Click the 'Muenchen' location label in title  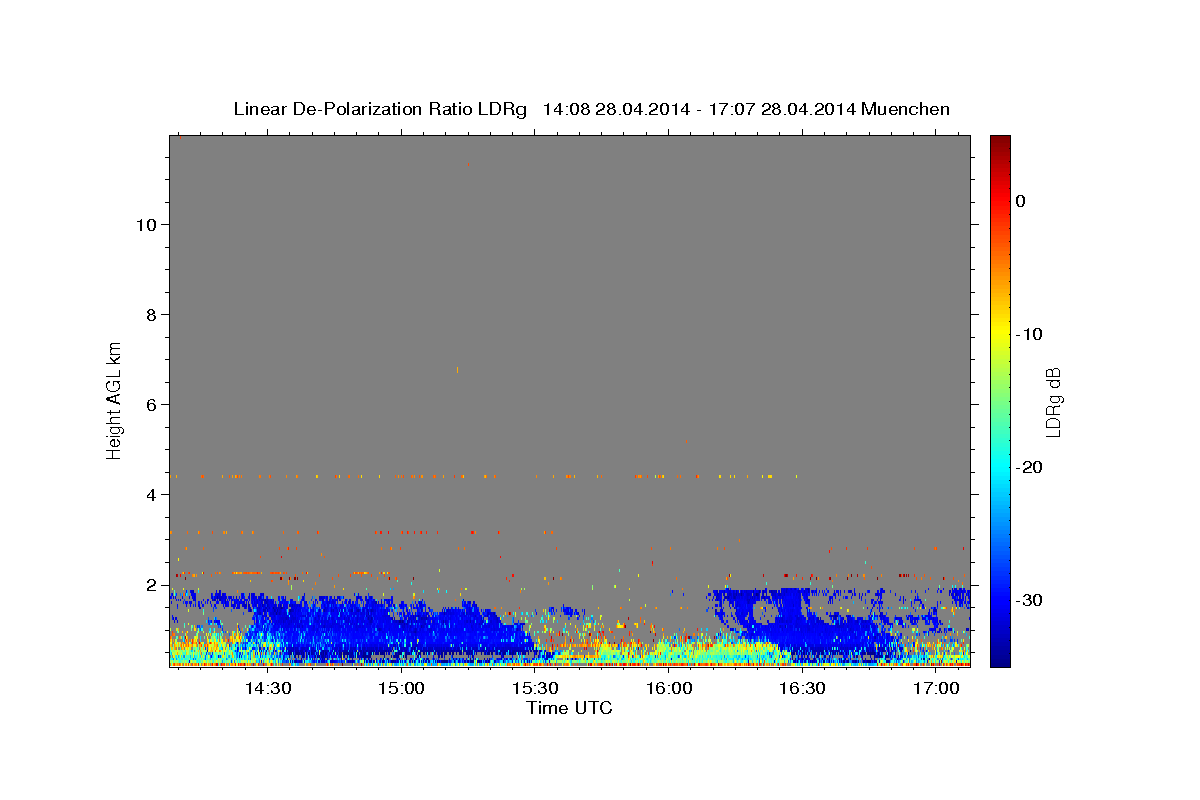(906, 109)
